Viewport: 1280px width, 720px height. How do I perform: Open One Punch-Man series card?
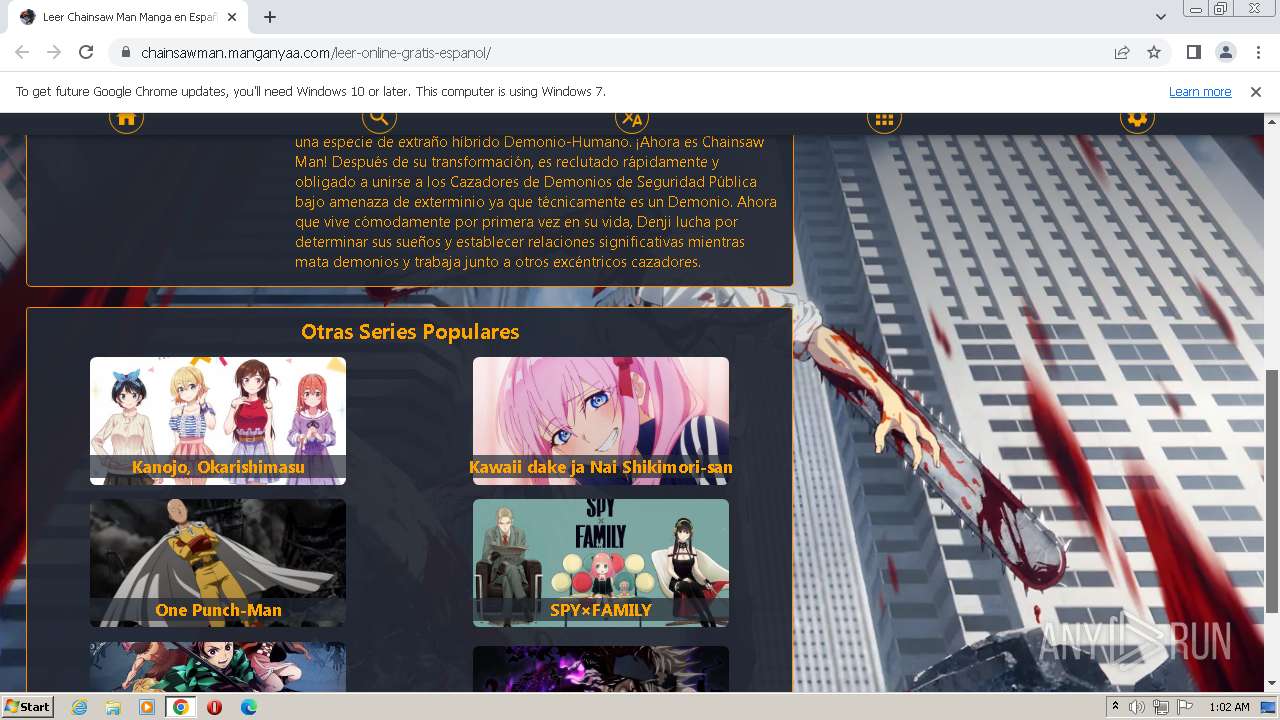tap(218, 563)
